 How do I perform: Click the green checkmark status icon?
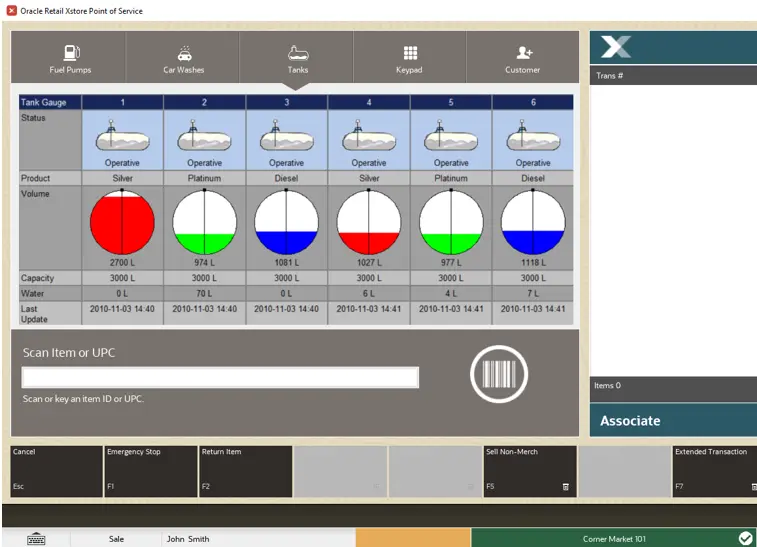coord(745,538)
